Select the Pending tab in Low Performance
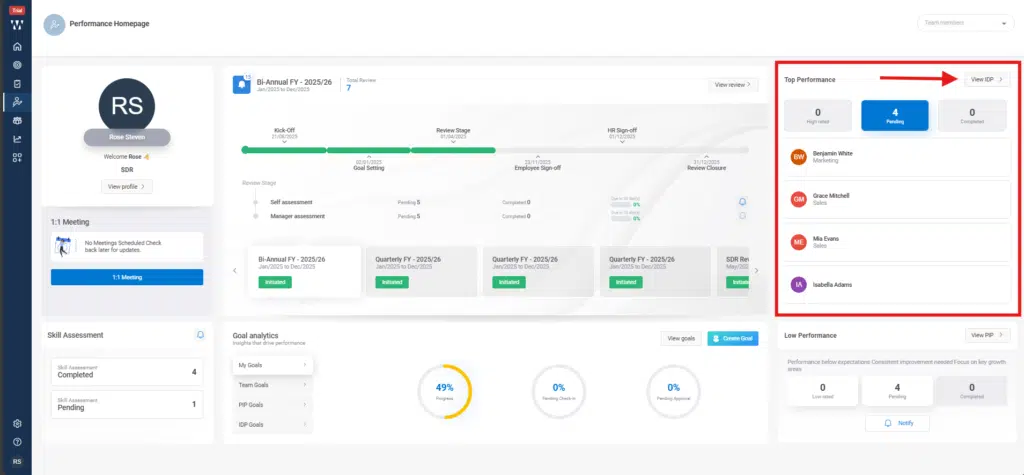Image resolution: width=1024 pixels, height=475 pixels. tap(897, 391)
